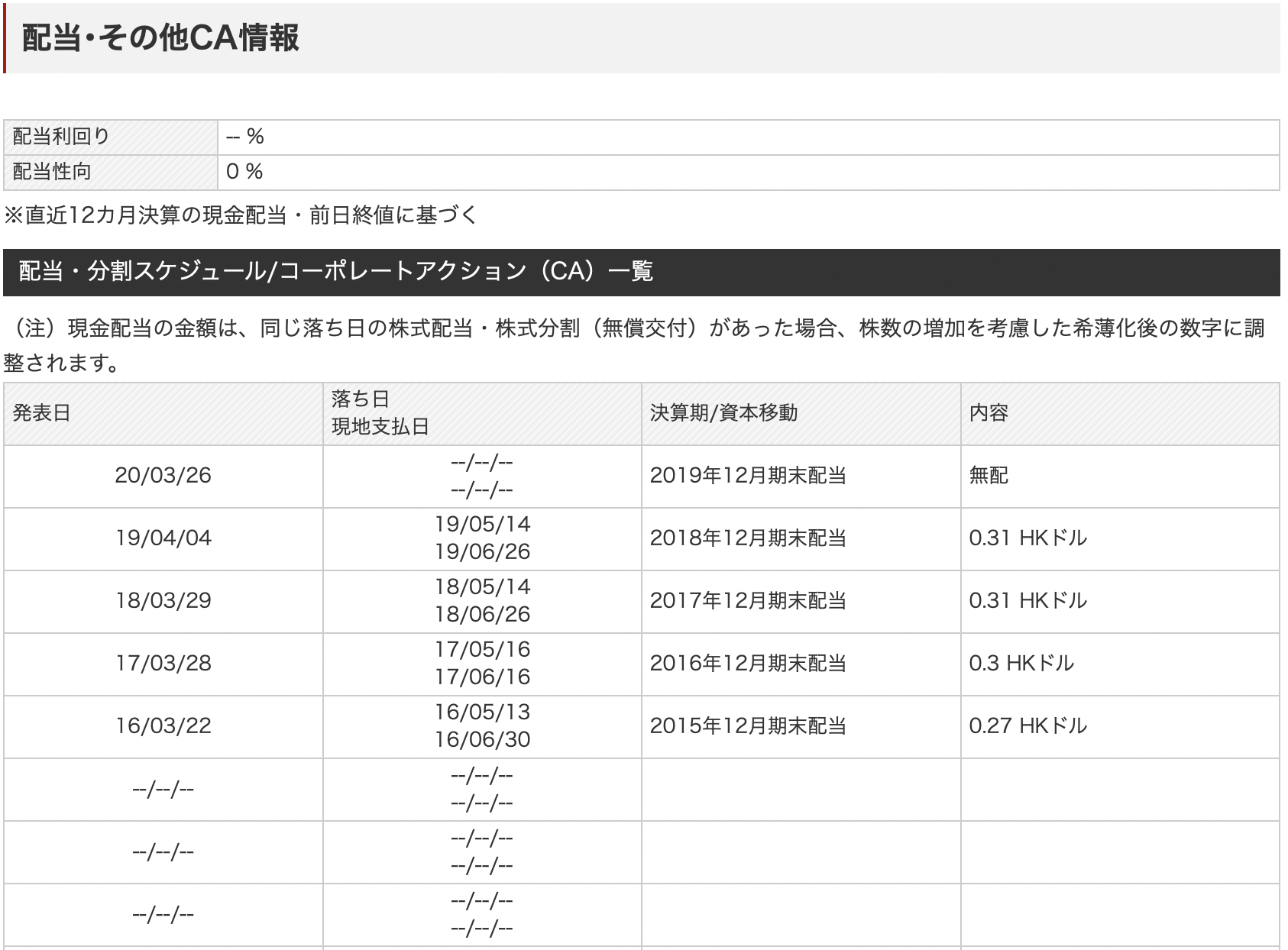
Task: Select payment date 18/06/26
Action: click(x=482, y=615)
